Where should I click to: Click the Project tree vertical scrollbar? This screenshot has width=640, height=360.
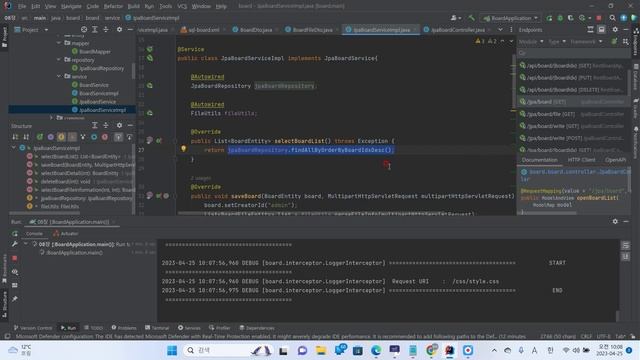pyautogui.click(x=133, y=70)
